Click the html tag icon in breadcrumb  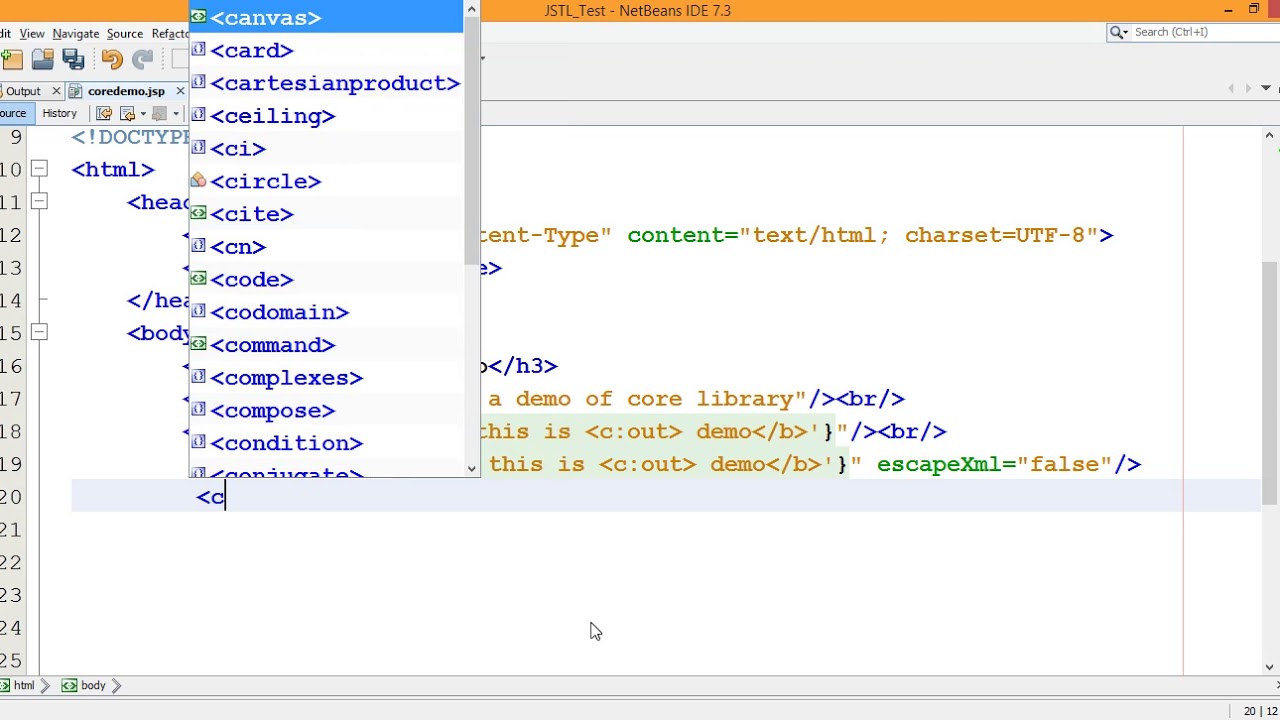[x=5, y=686]
